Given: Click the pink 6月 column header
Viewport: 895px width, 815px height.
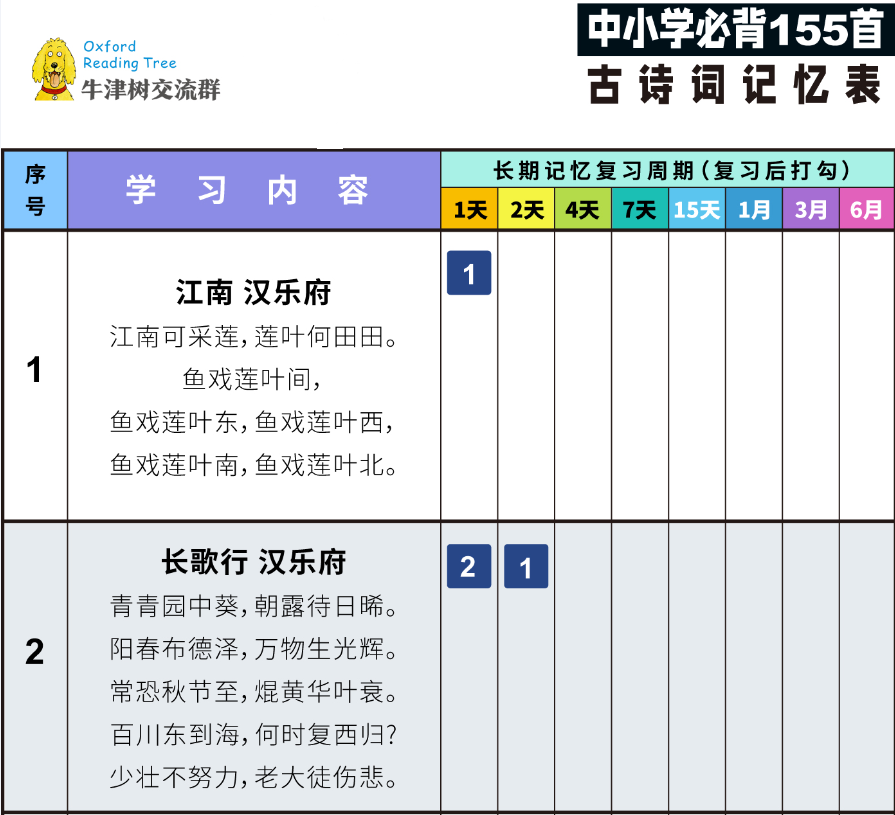Looking at the screenshot, I should (x=866, y=210).
